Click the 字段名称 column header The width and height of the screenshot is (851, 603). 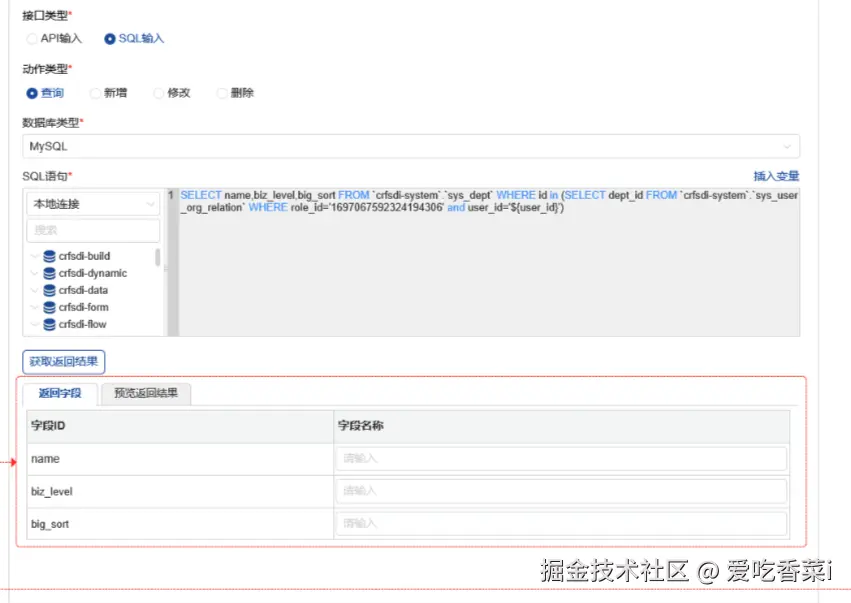(x=561, y=426)
